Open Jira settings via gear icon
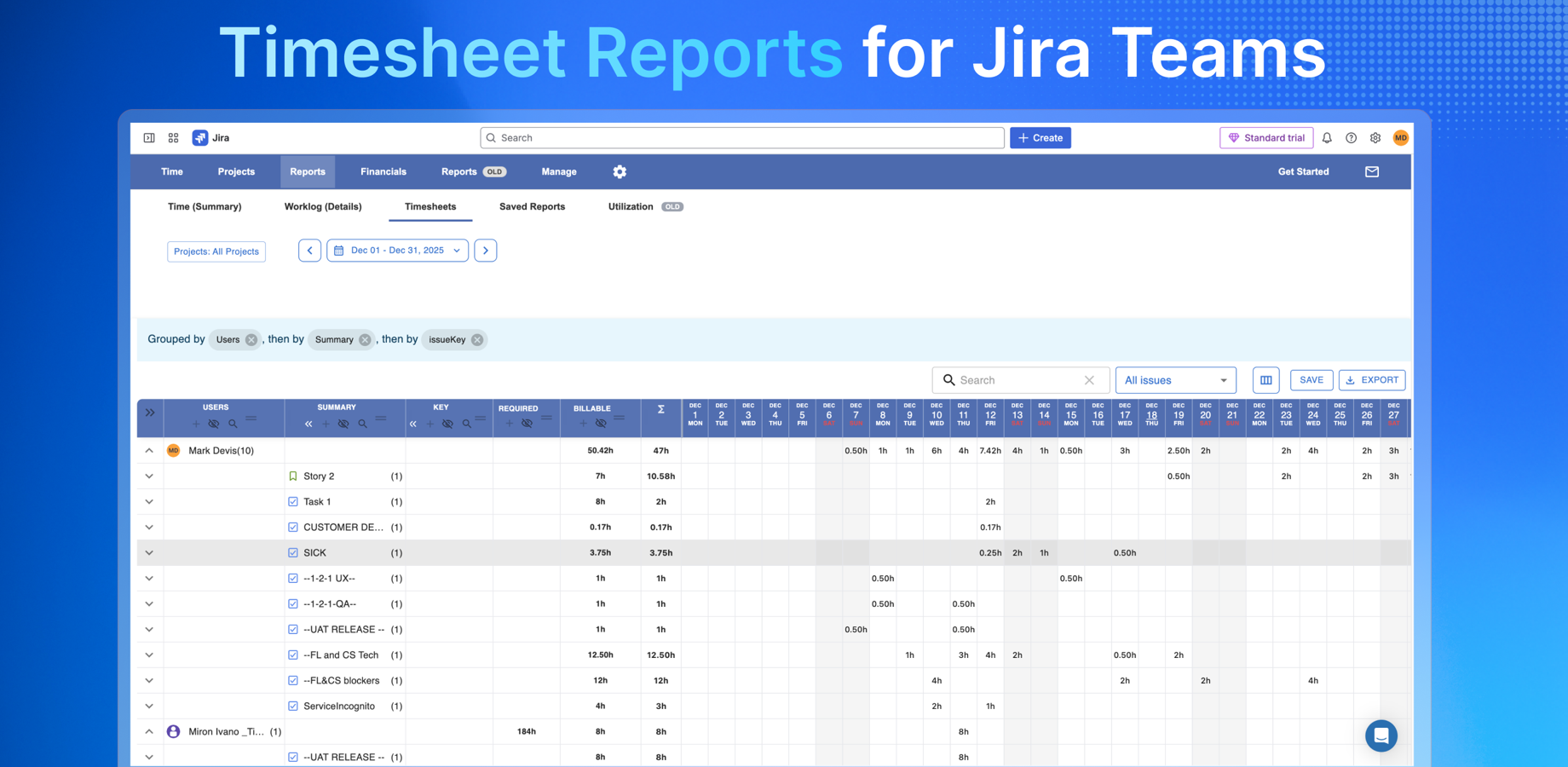 [1375, 137]
